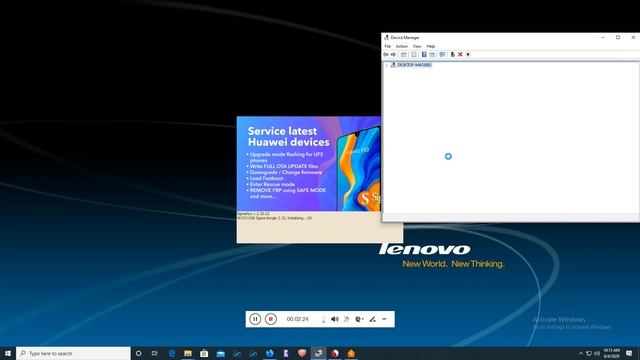Open Properties from Device Manager toolbar
This screenshot has width=640, height=360.
click(x=413, y=54)
